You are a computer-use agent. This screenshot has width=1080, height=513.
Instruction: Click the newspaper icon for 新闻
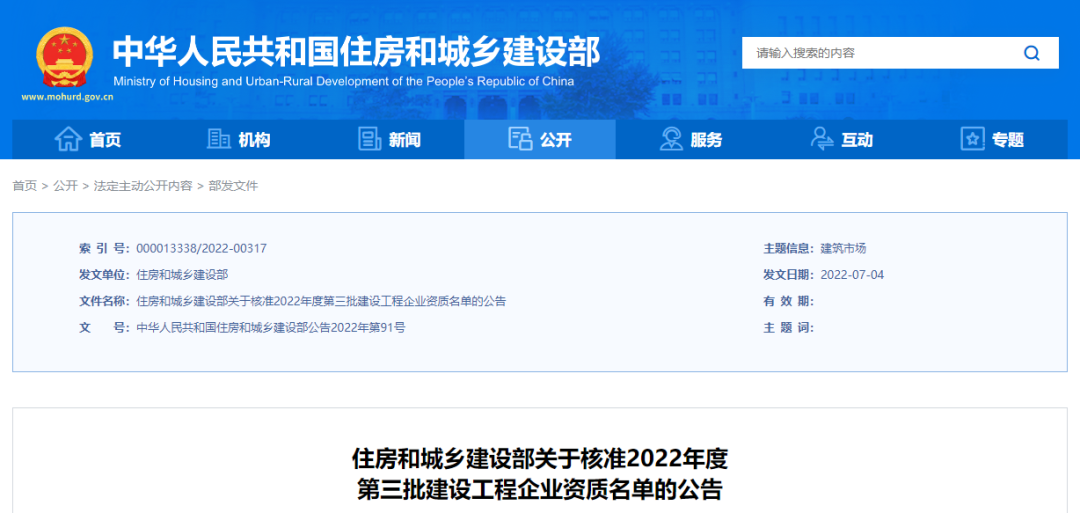(370, 140)
